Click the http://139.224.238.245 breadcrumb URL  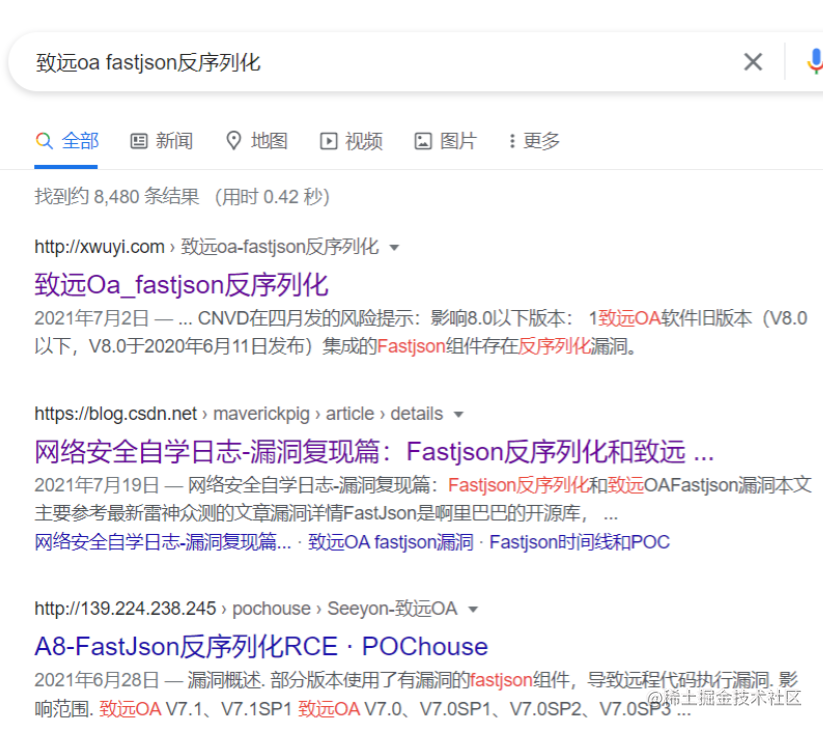[x=125, y=609]
